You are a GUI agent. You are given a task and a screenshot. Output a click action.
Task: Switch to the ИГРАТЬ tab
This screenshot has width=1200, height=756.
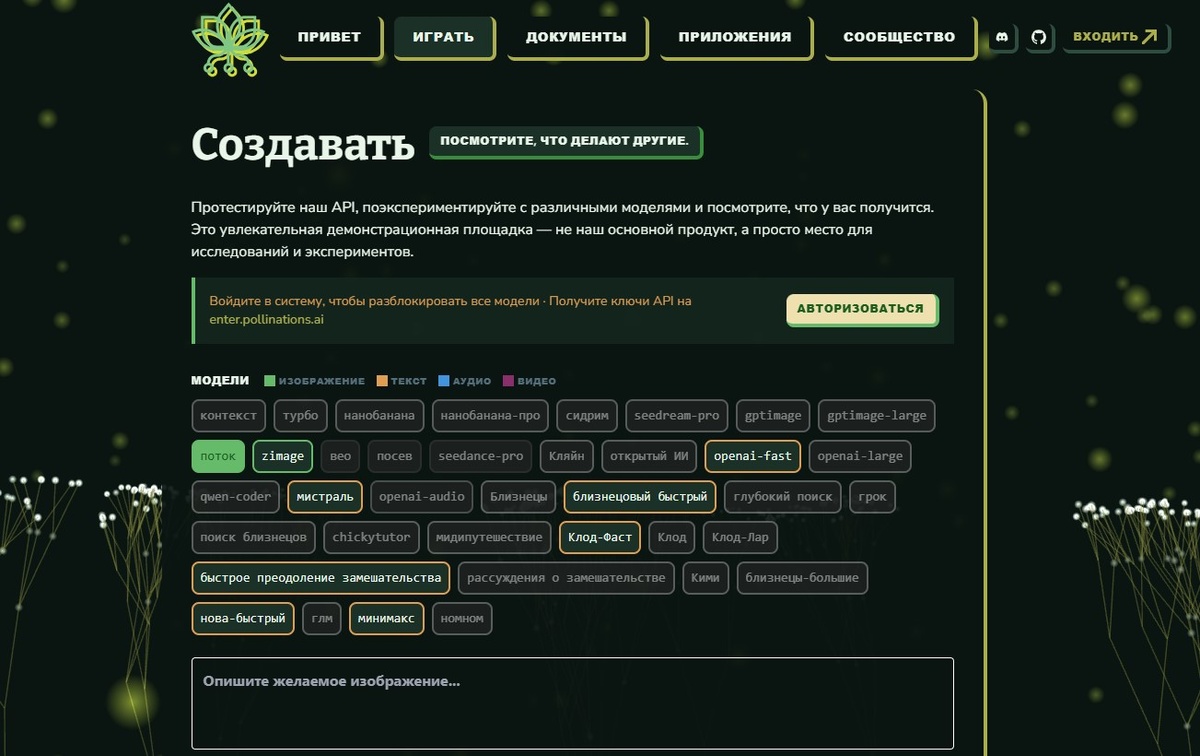tap(443, 37)
